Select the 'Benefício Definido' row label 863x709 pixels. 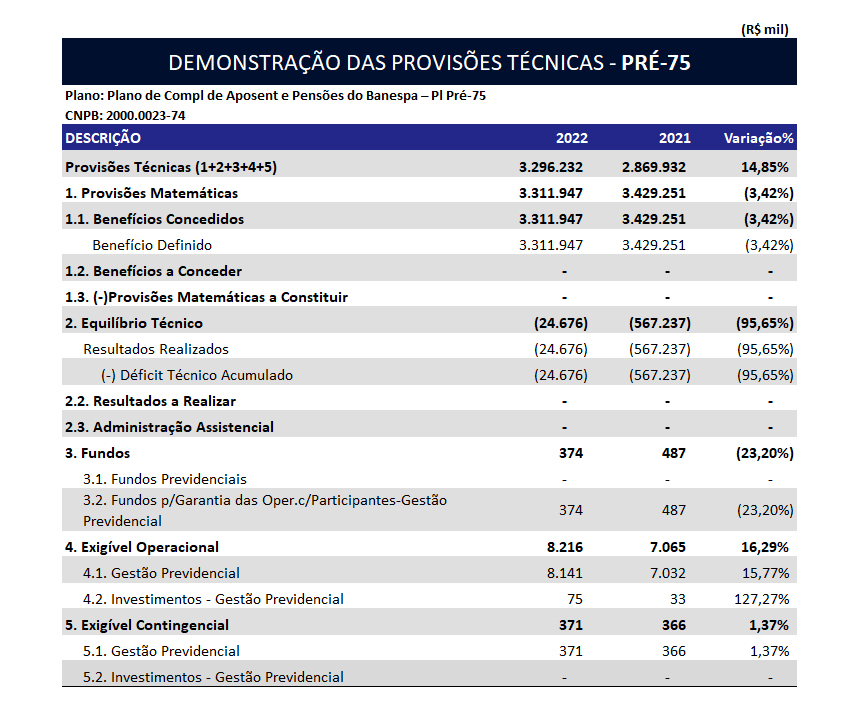(x=152, y=245)
